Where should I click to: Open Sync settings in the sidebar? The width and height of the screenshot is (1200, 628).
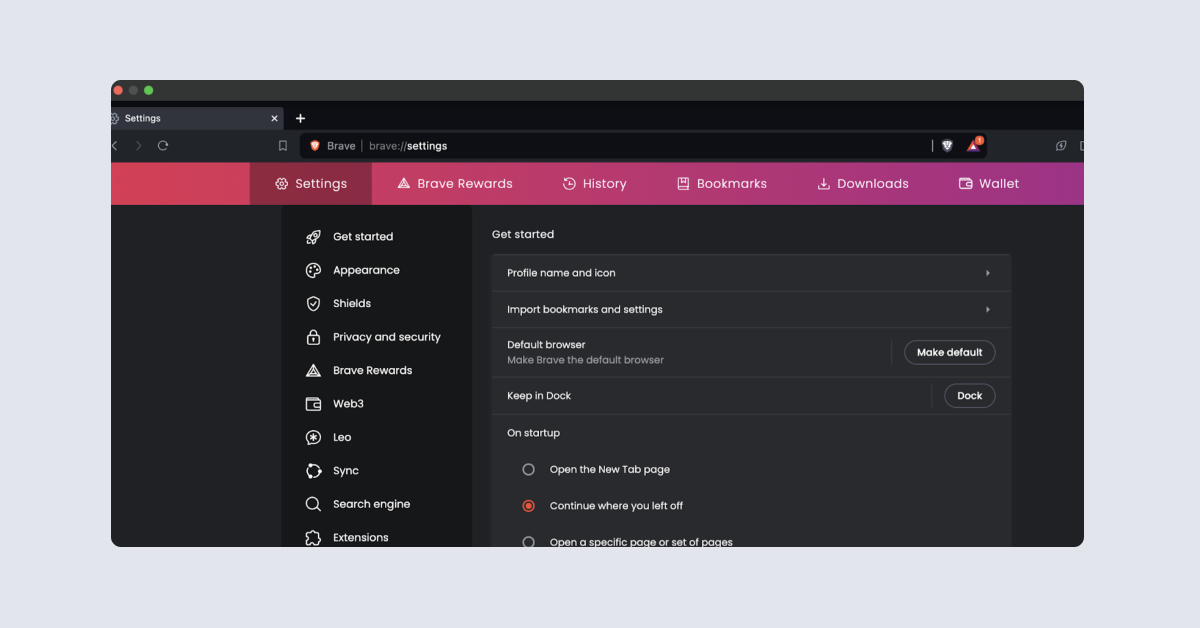(345, 471)
